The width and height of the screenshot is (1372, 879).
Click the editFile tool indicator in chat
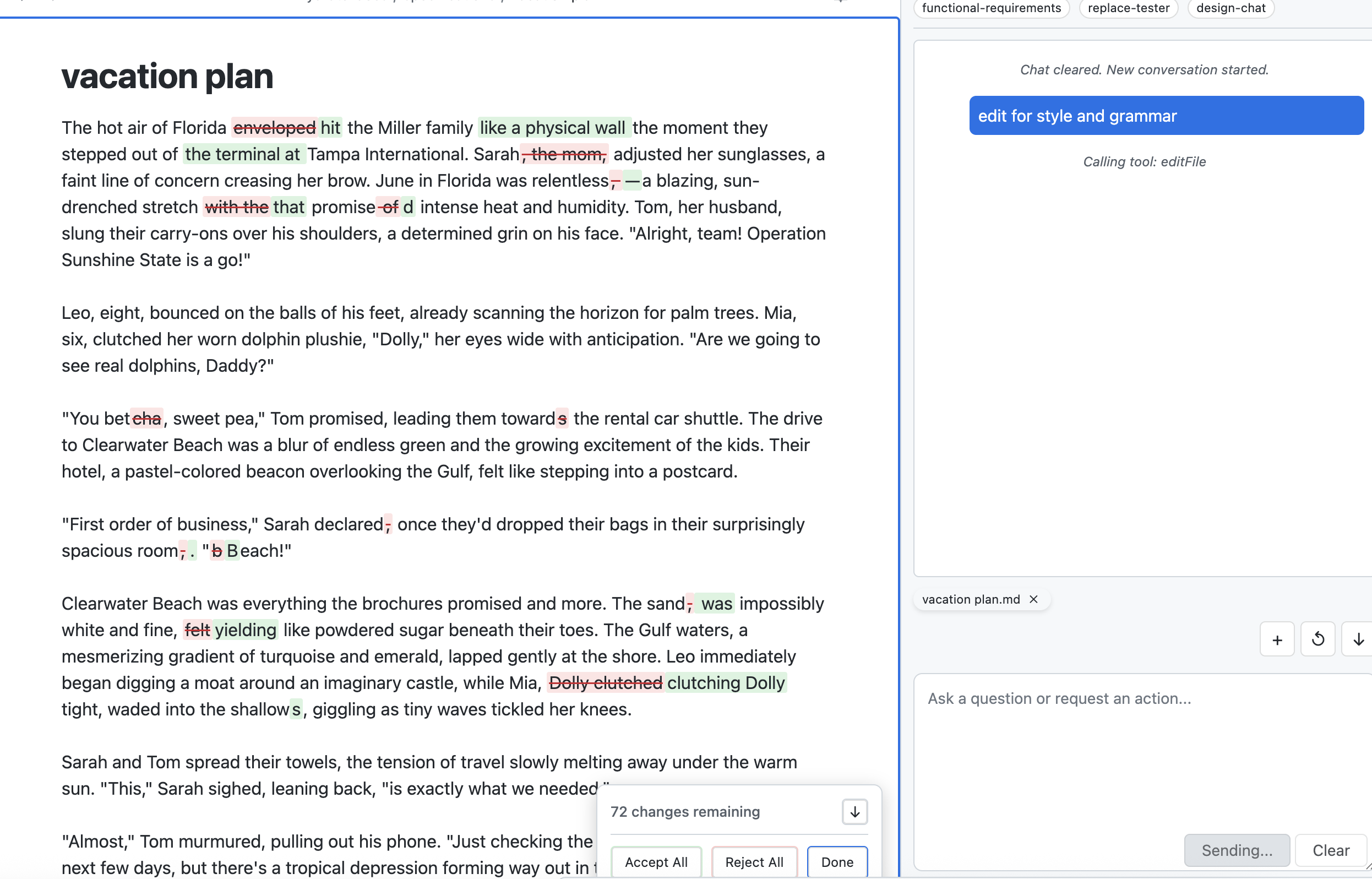[1143, 161]
